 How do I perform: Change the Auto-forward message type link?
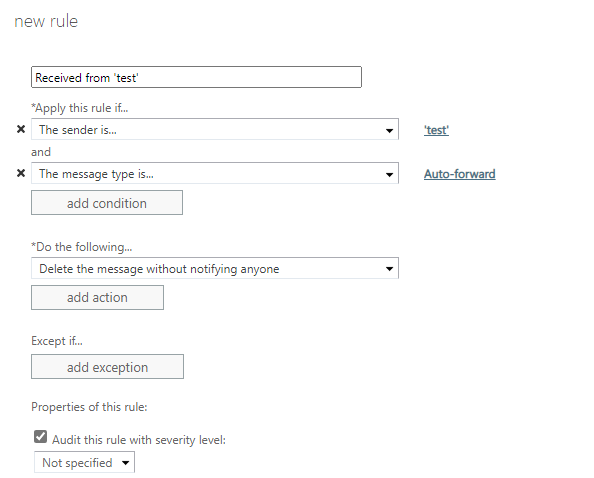coord(460,174)
